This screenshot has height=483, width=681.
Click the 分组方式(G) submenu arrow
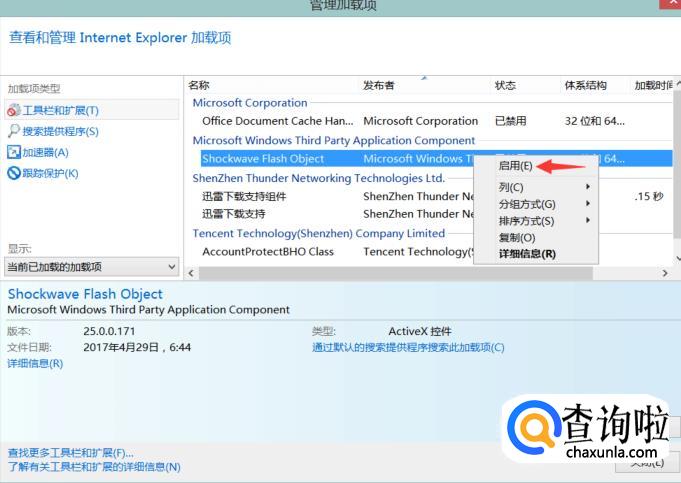[x=588, y=203]
